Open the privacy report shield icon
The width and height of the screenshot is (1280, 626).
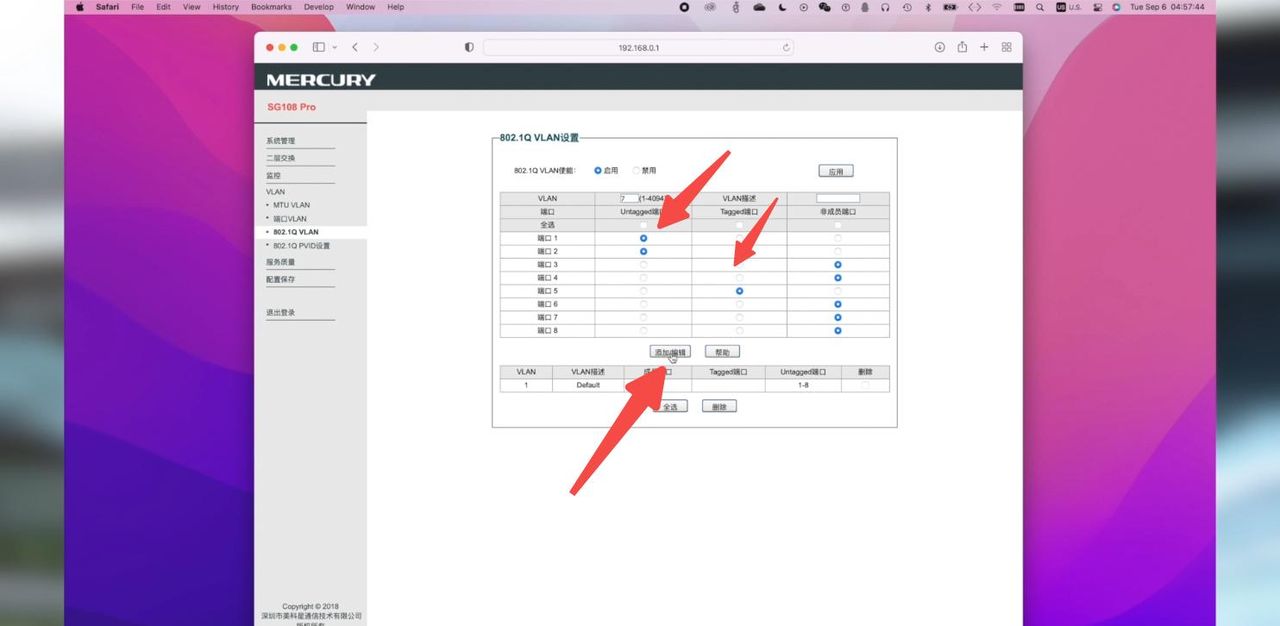(x=469, y=47)
